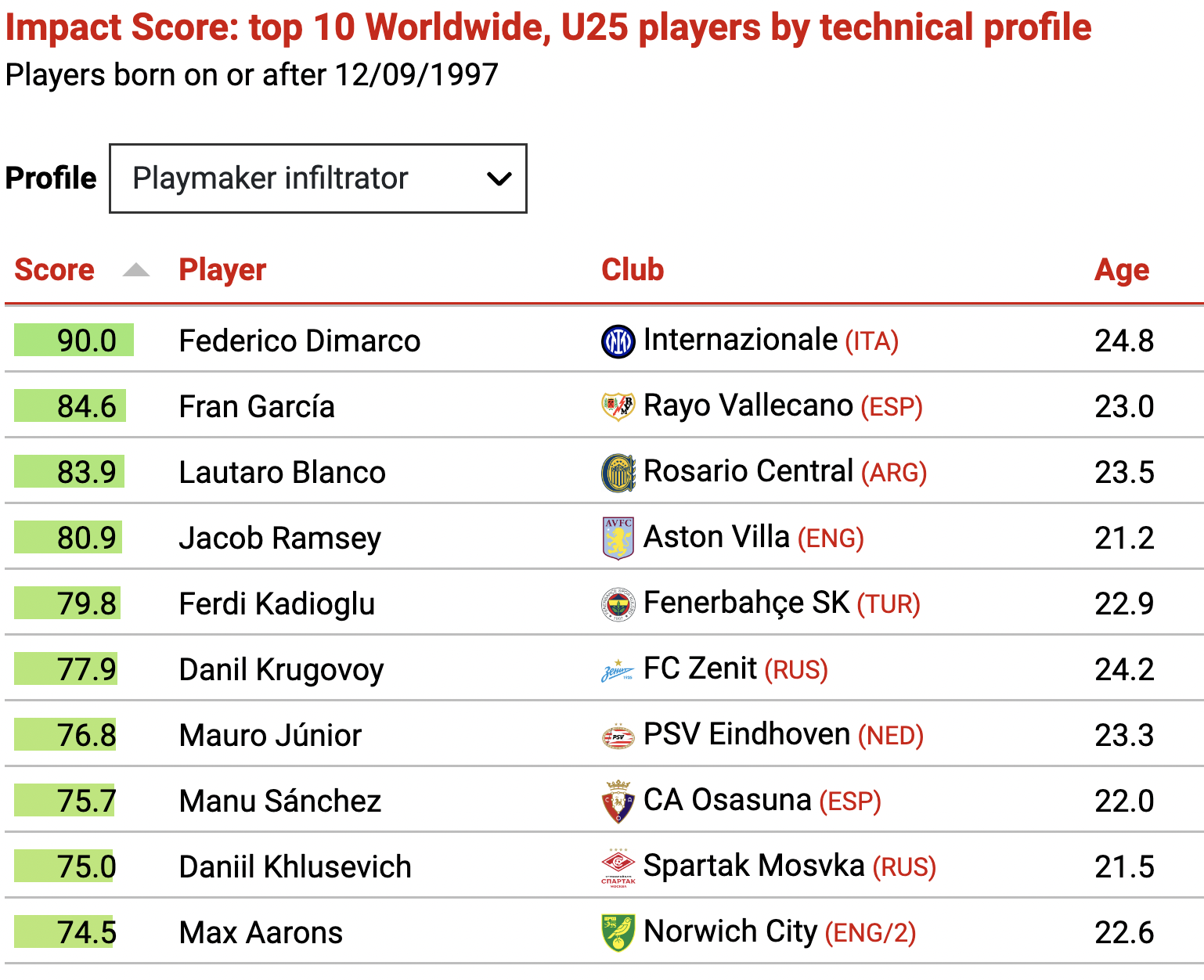
Task: Sort table by Player column header
Action: (222, 270)
